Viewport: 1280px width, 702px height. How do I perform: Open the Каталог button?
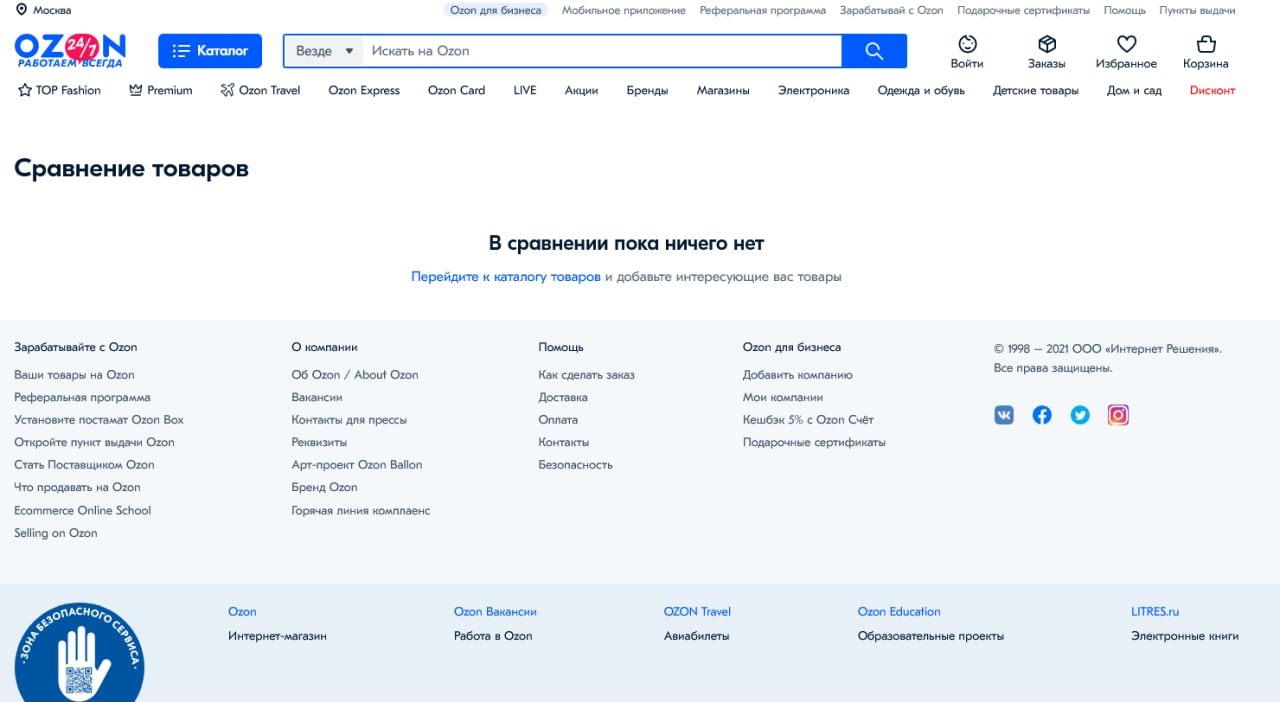click(x=210, y=51)
